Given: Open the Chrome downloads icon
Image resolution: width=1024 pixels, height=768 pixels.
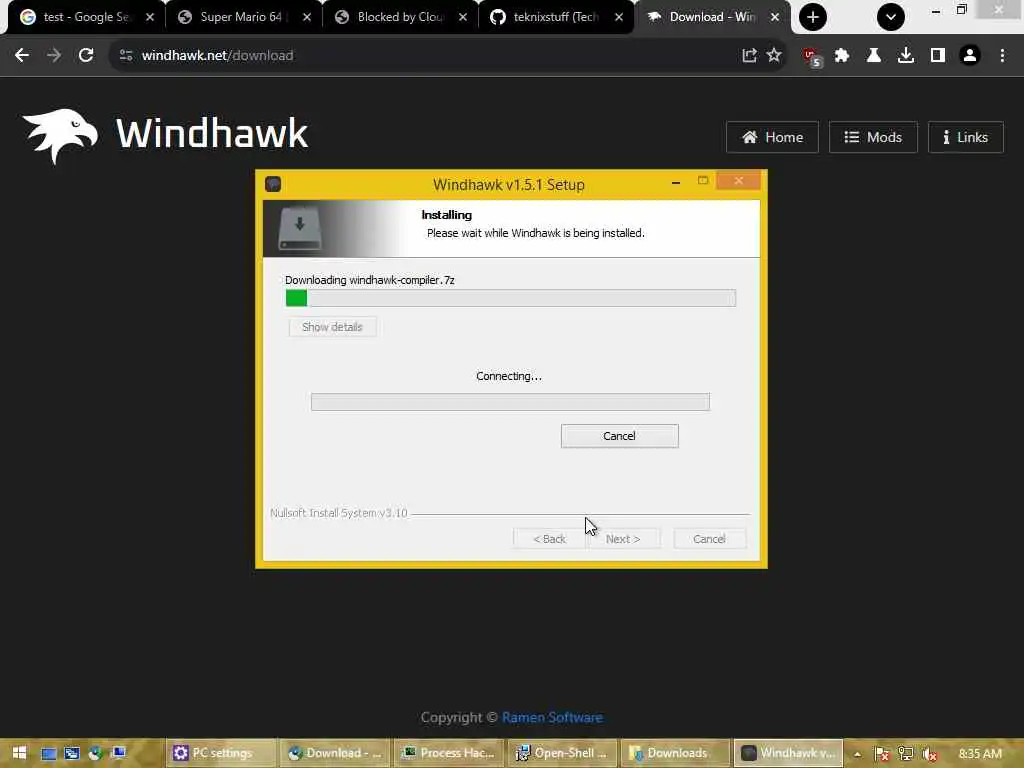Looking at the screenshot, I should 905,56.
